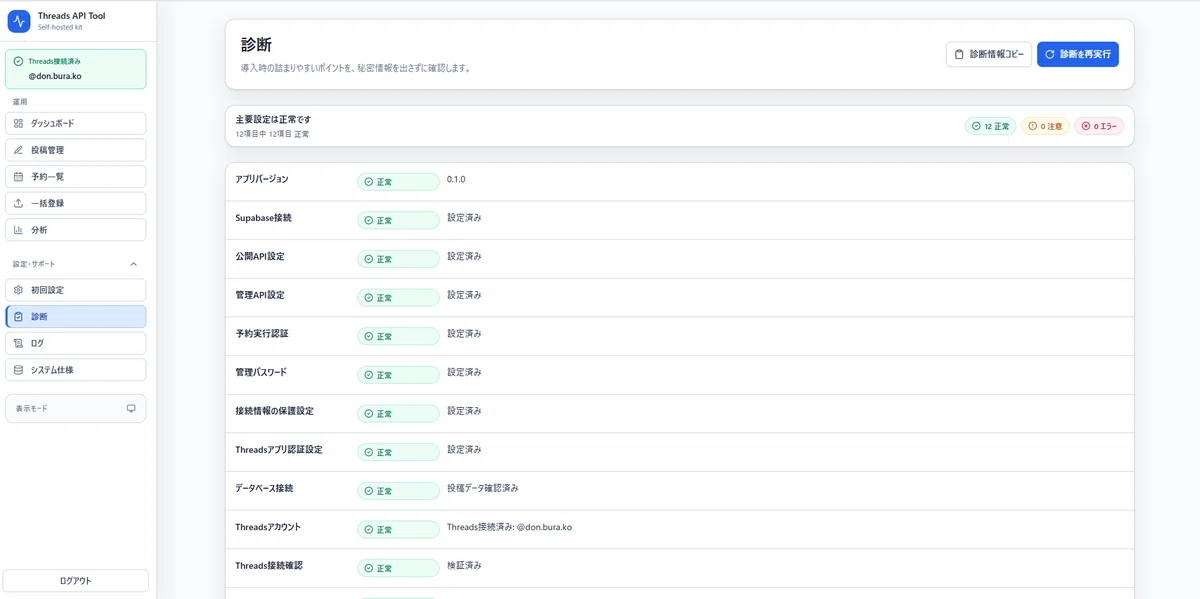Click the Threads接続済み: @don.bura.ko text

(509, 527)
